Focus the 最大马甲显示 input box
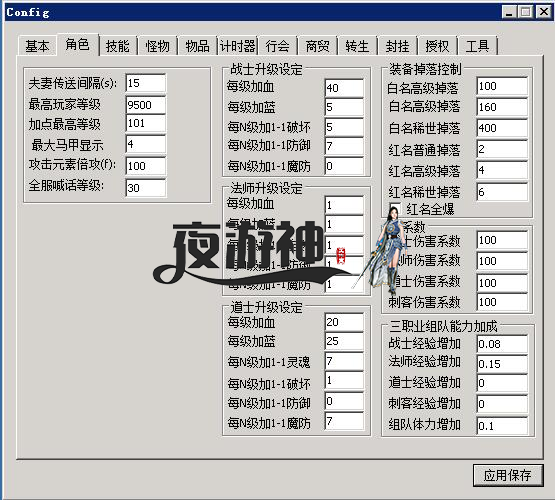This screenshot has height=500, width=555. [145, 144]
